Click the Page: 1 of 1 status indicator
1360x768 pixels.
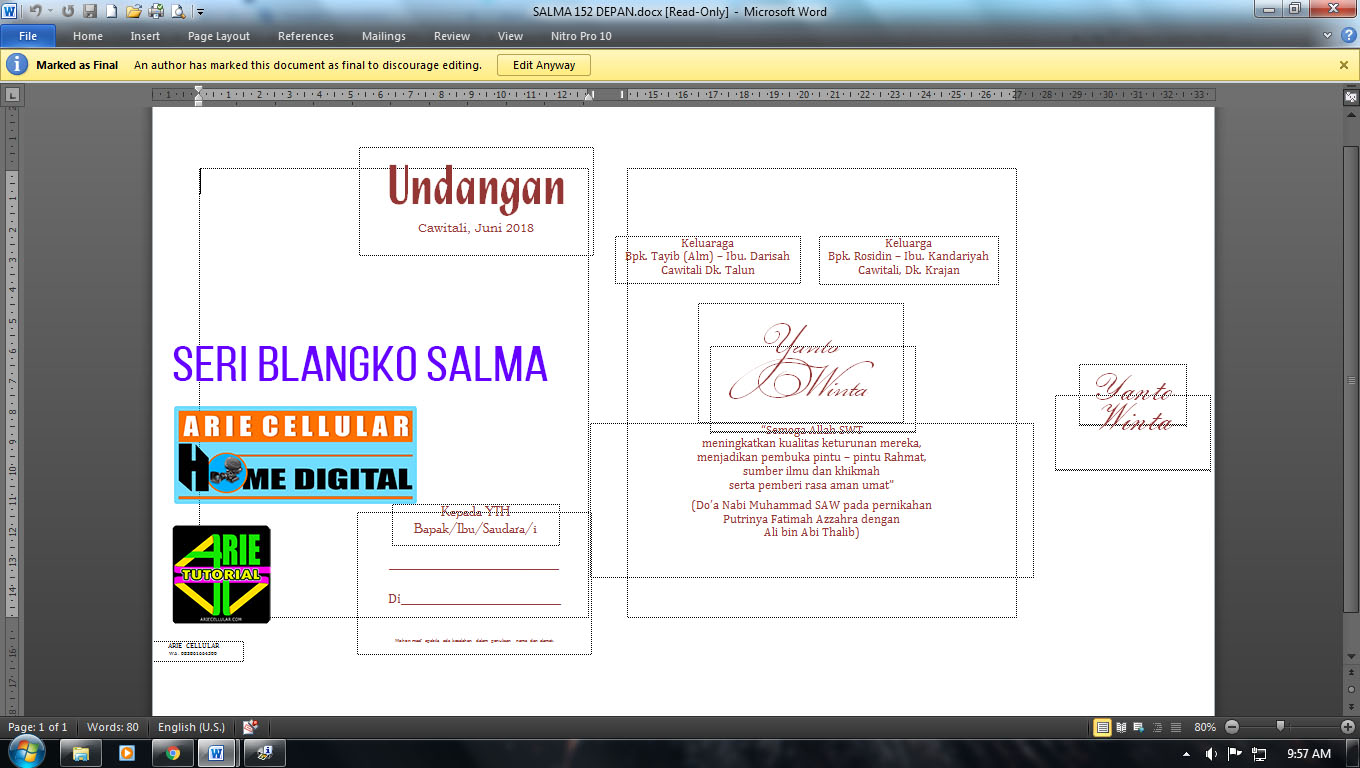(x=38, y=727)
